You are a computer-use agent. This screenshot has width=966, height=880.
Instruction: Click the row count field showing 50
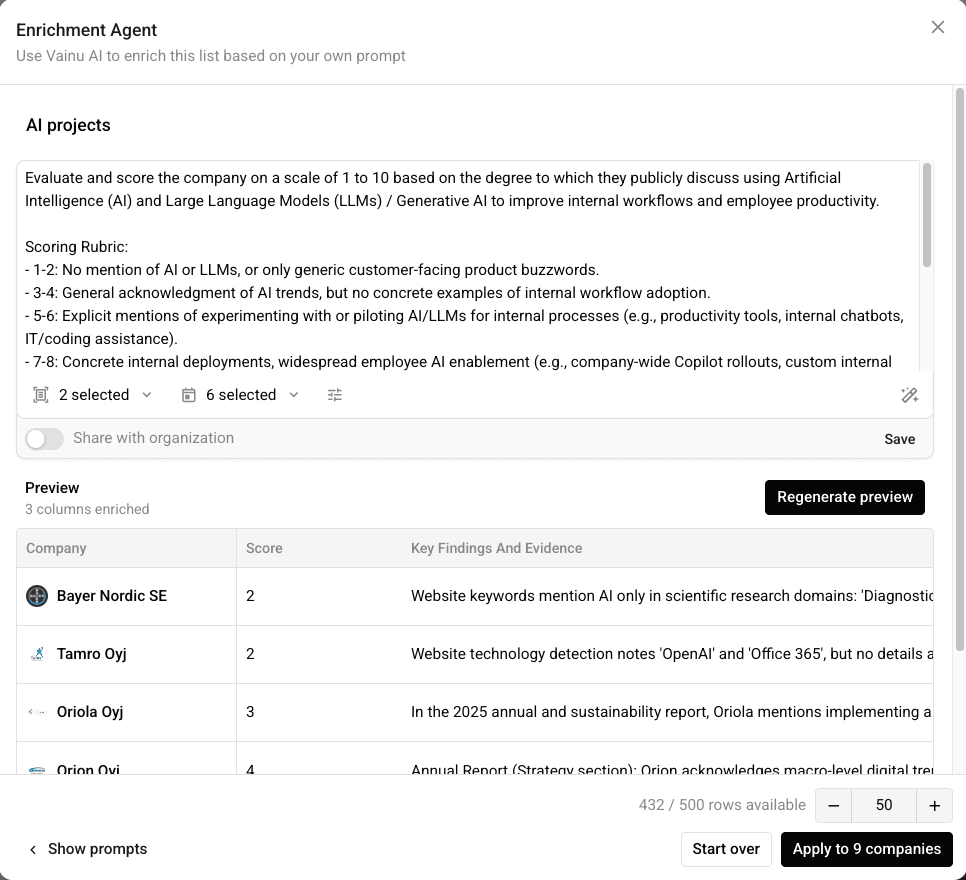point(884,805)
